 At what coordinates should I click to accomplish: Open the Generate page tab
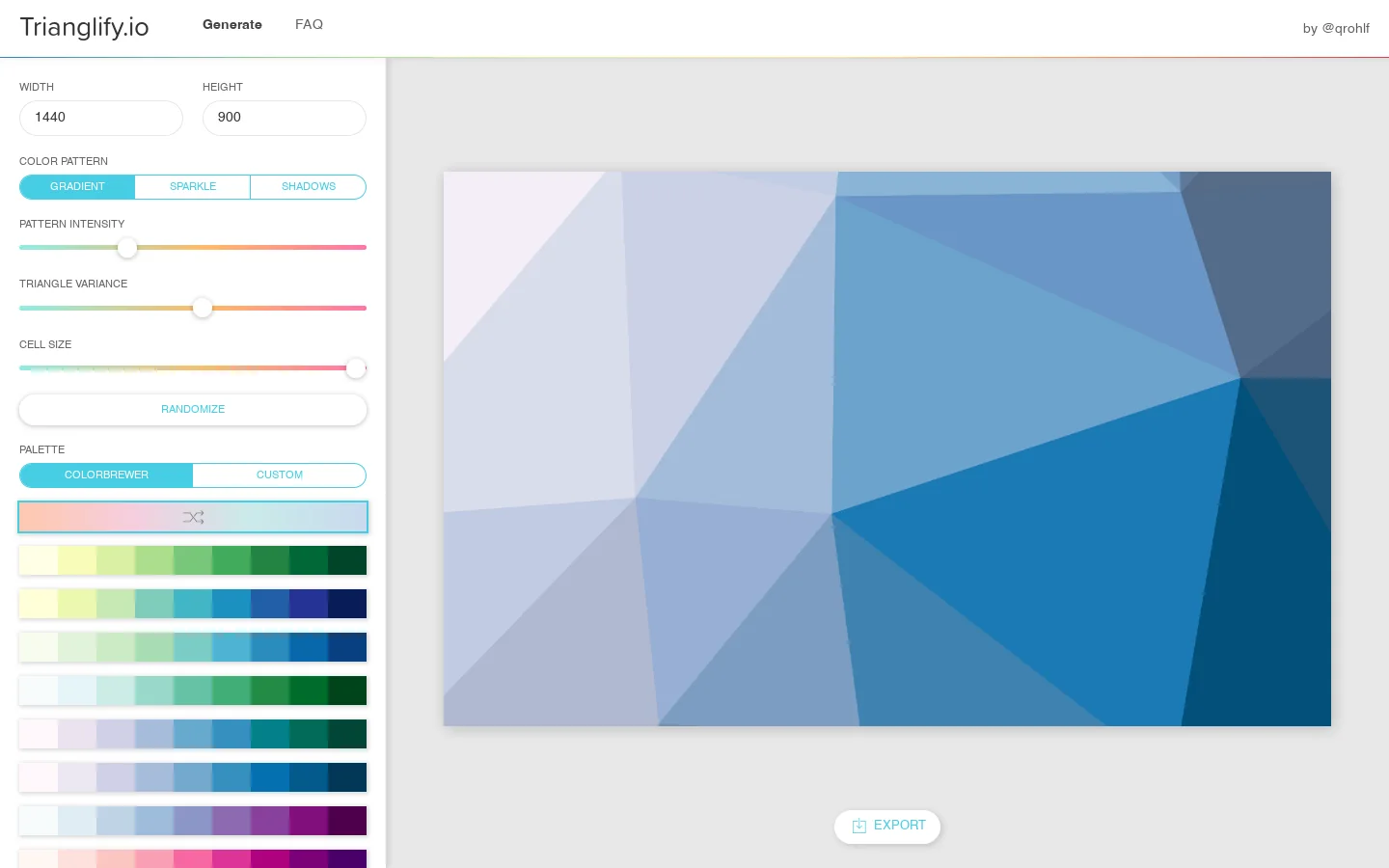pyautogui.click(x=232, y=25)
